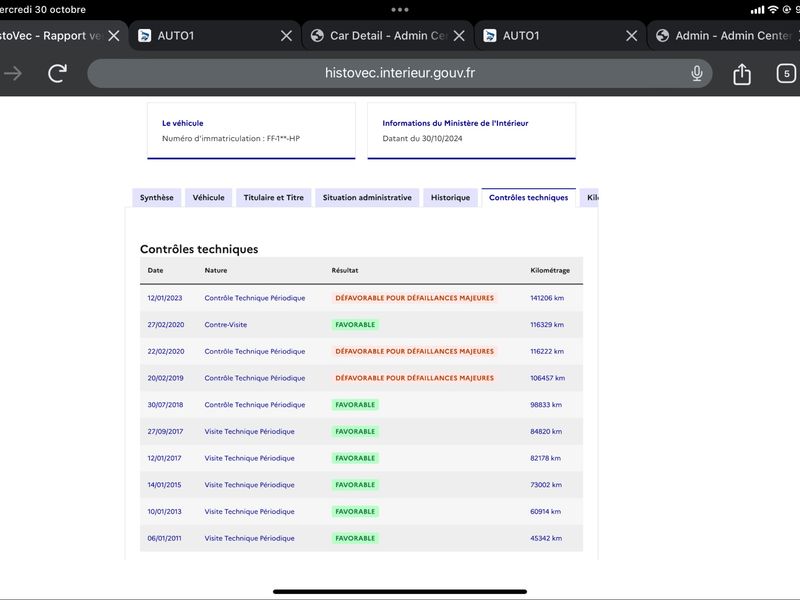Click the Nature column header

tap(216, 270)
